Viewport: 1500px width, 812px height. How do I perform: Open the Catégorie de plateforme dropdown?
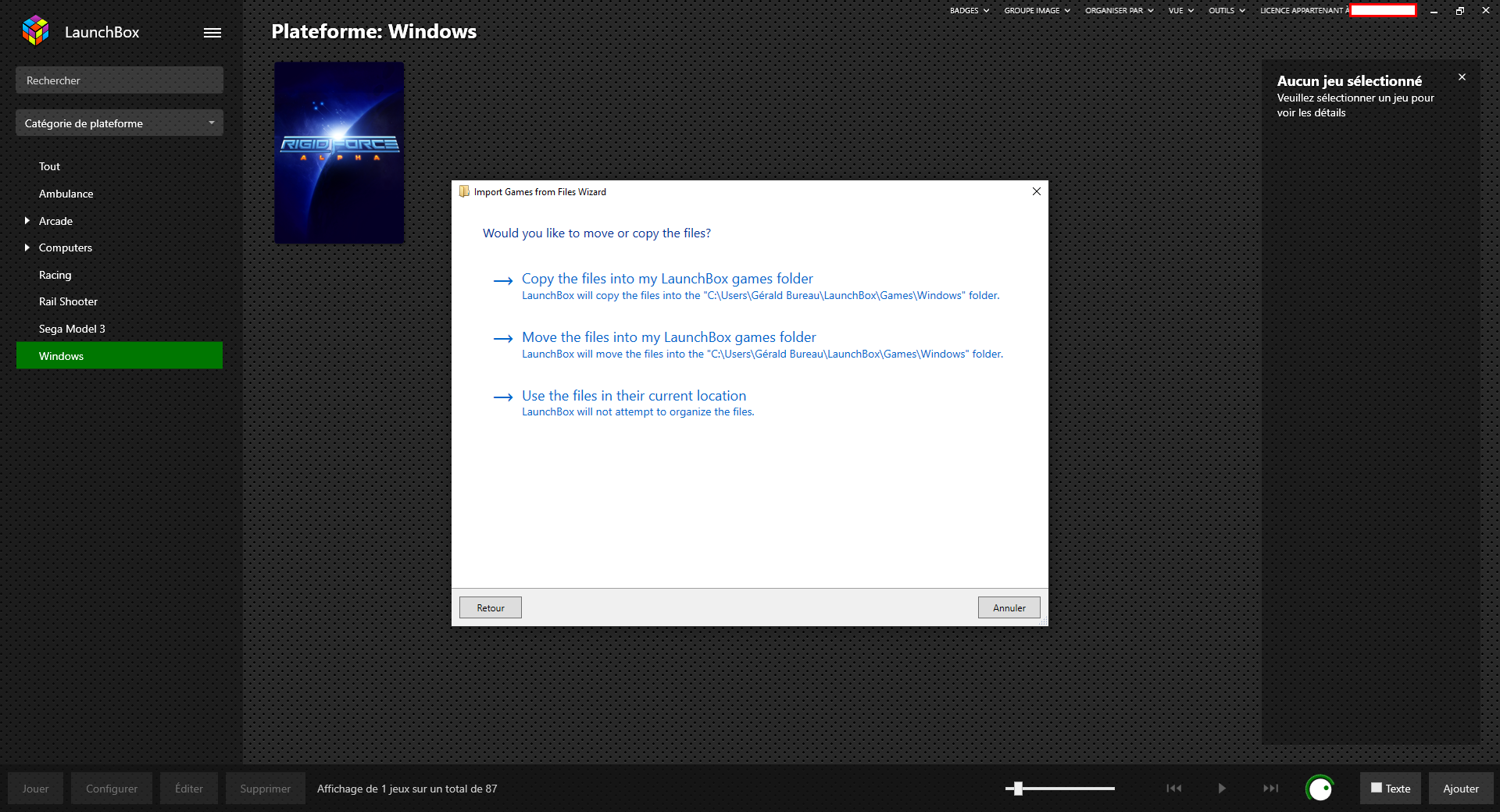(120, 123)
